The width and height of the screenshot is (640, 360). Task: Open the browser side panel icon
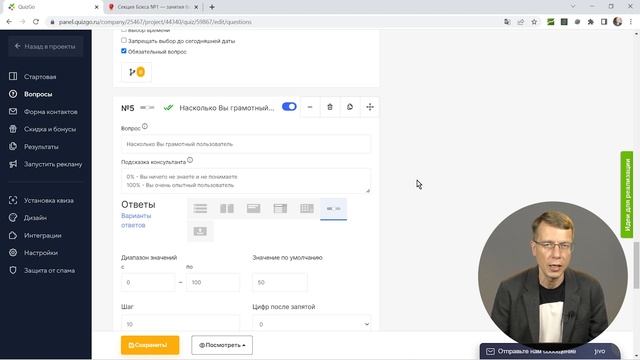pyautogui.click(x=604, y=22)
